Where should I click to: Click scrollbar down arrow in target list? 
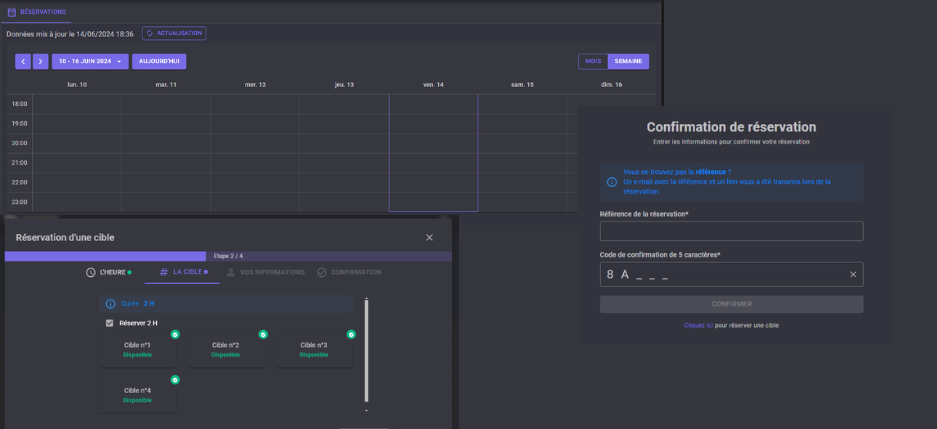366,411
